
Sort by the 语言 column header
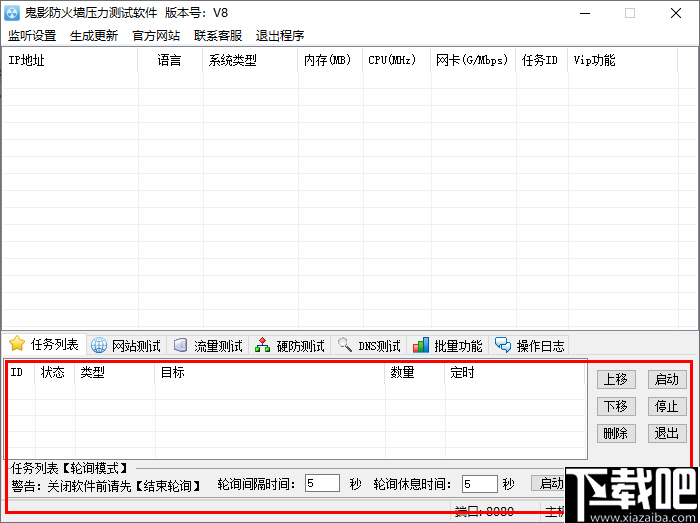[x=170, y=60]
